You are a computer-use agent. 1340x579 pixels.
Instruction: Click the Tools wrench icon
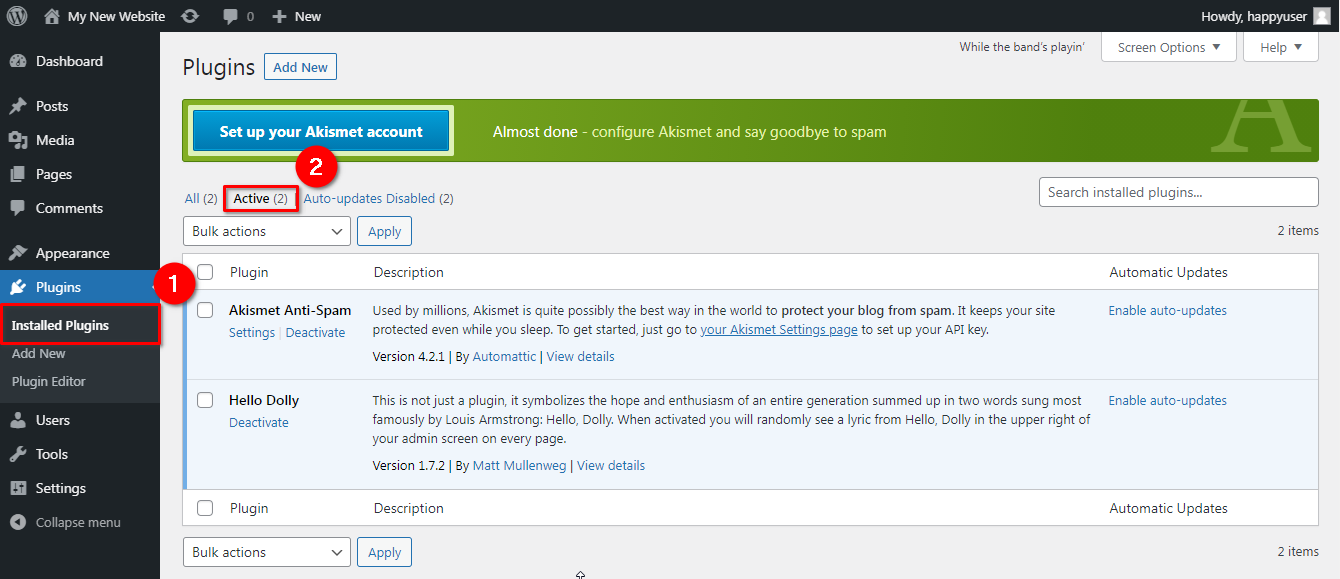pos(18,454)
